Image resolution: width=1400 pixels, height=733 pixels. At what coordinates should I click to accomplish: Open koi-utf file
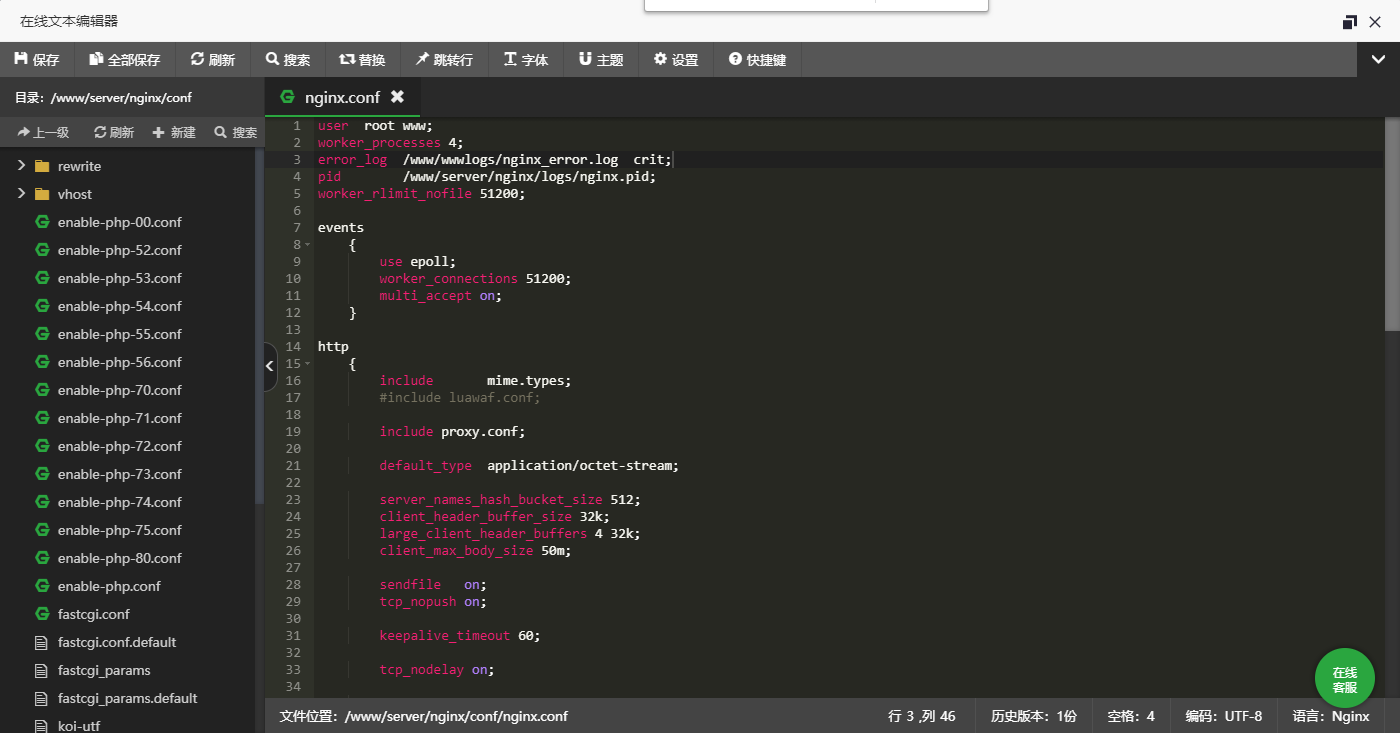point(78,726)
